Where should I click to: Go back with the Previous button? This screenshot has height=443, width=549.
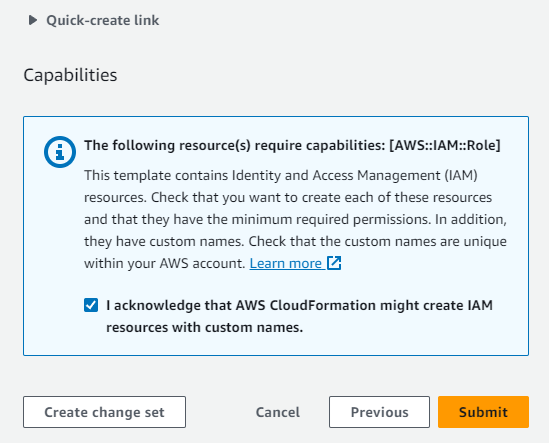click(379, 412)
